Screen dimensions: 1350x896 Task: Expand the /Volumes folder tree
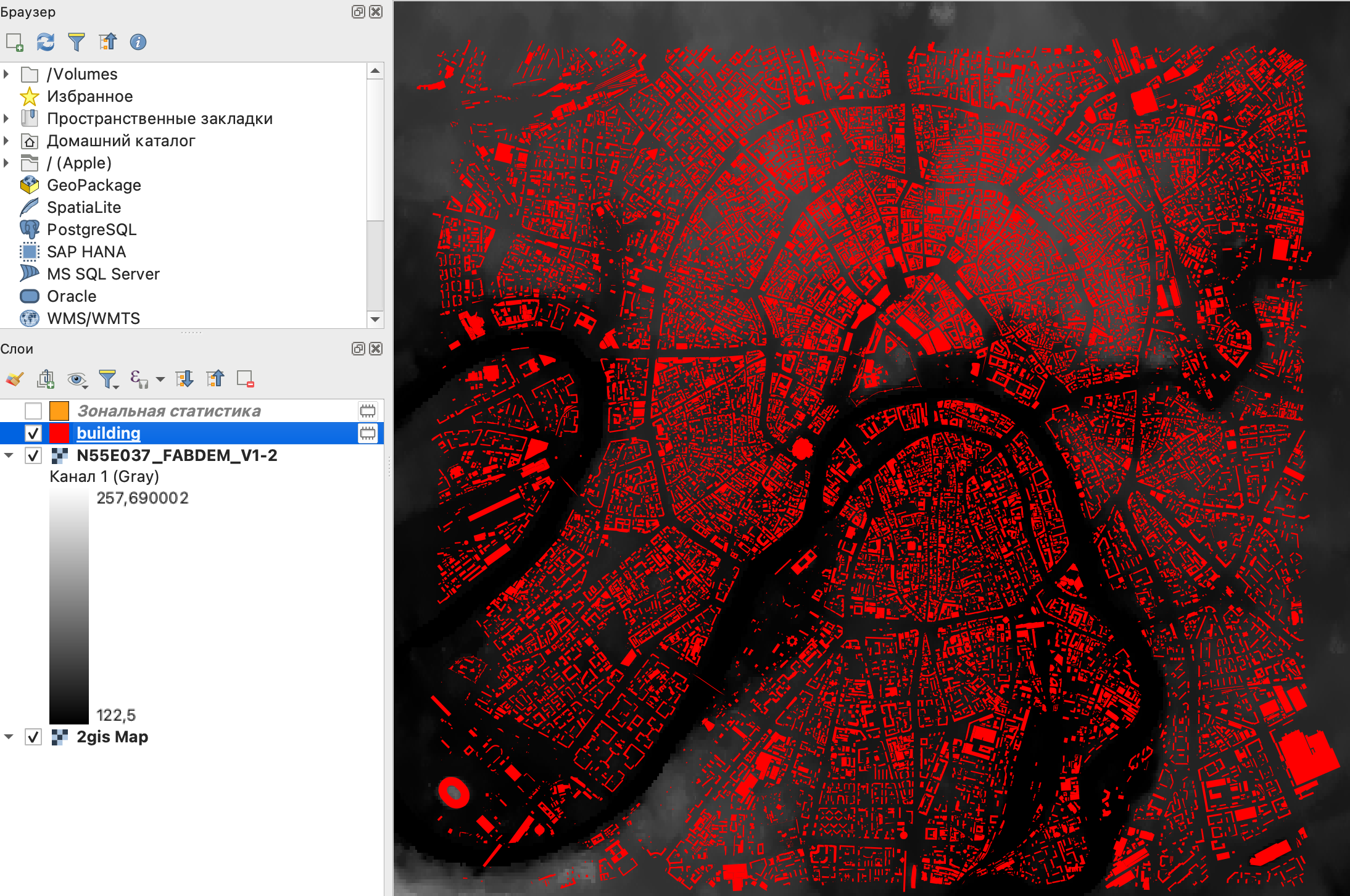pos(7,74)
